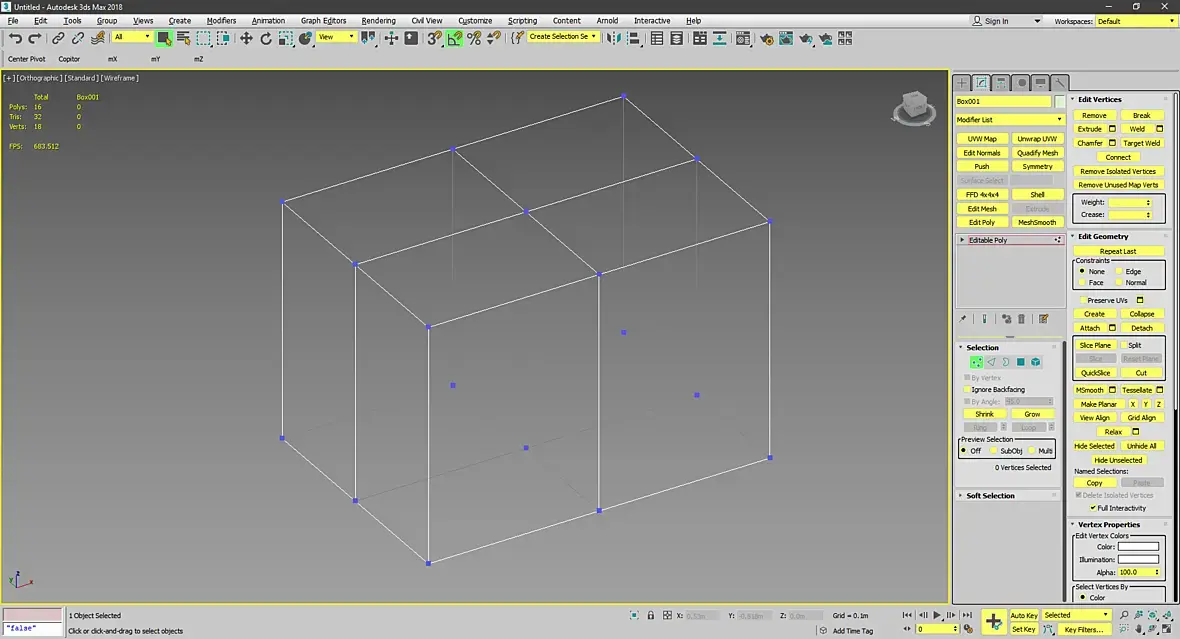The width and height of the screenshot is (1180, 639).
Task: Open the Modifiers menu
Action: [x=221, y=21]
